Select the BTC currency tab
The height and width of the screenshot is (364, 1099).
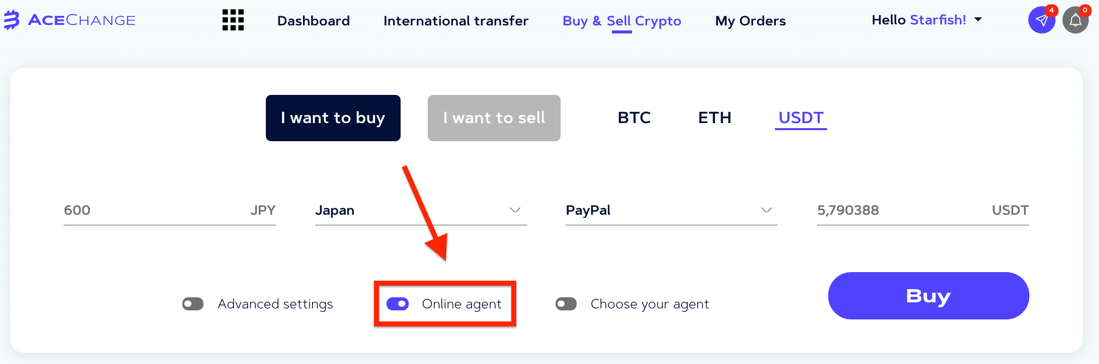[634, 118]
